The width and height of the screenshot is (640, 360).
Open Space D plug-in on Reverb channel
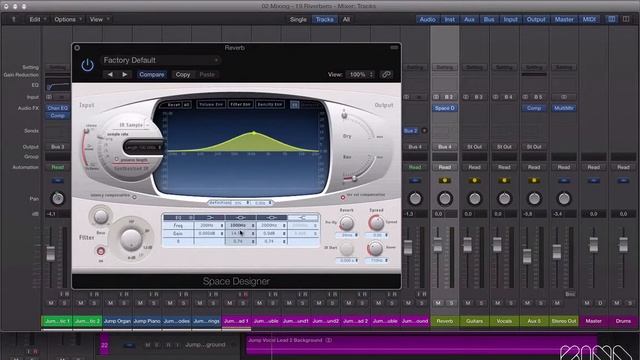click(x=444, y=108)
